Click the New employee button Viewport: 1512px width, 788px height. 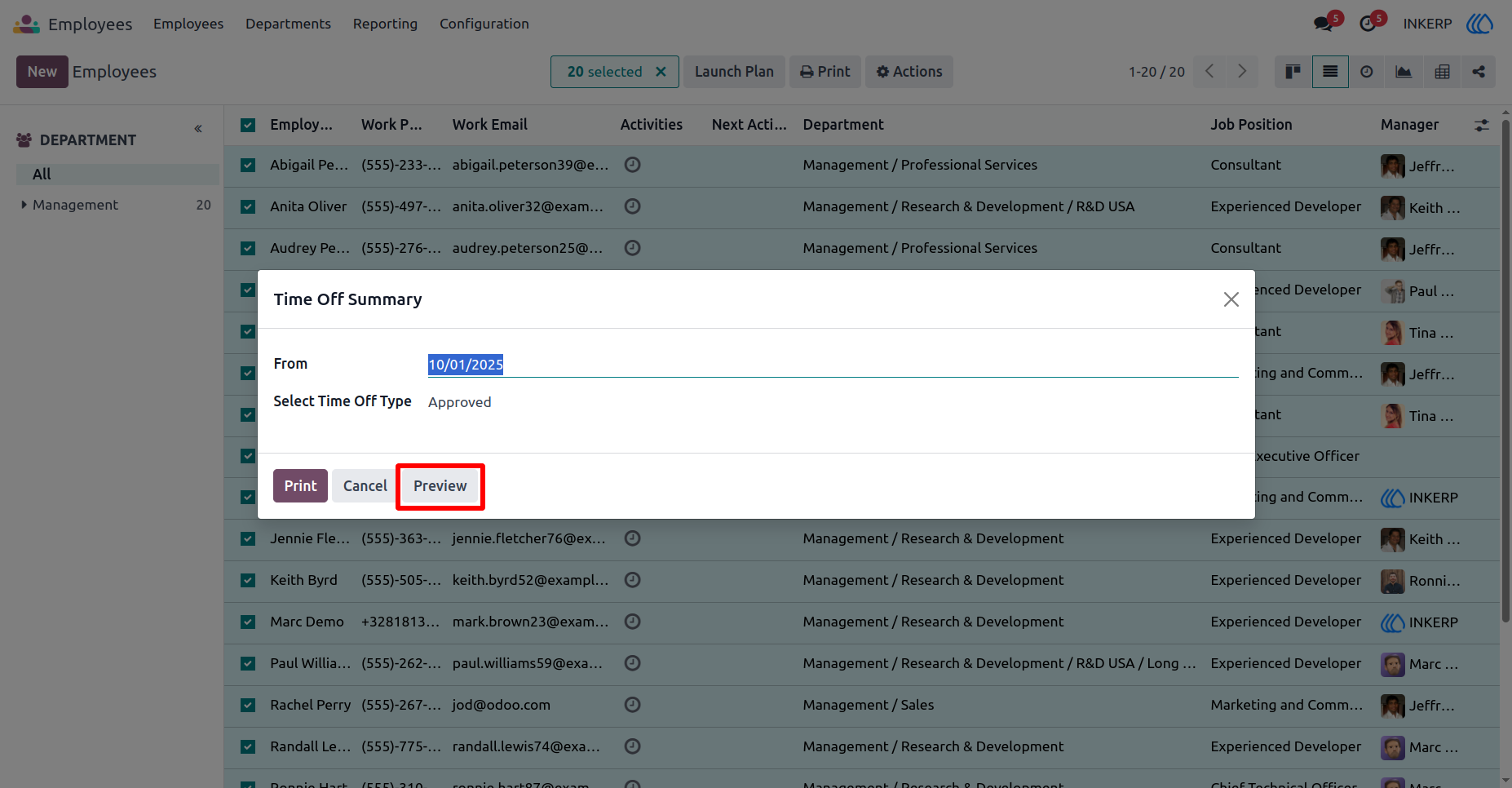(42, 72)
